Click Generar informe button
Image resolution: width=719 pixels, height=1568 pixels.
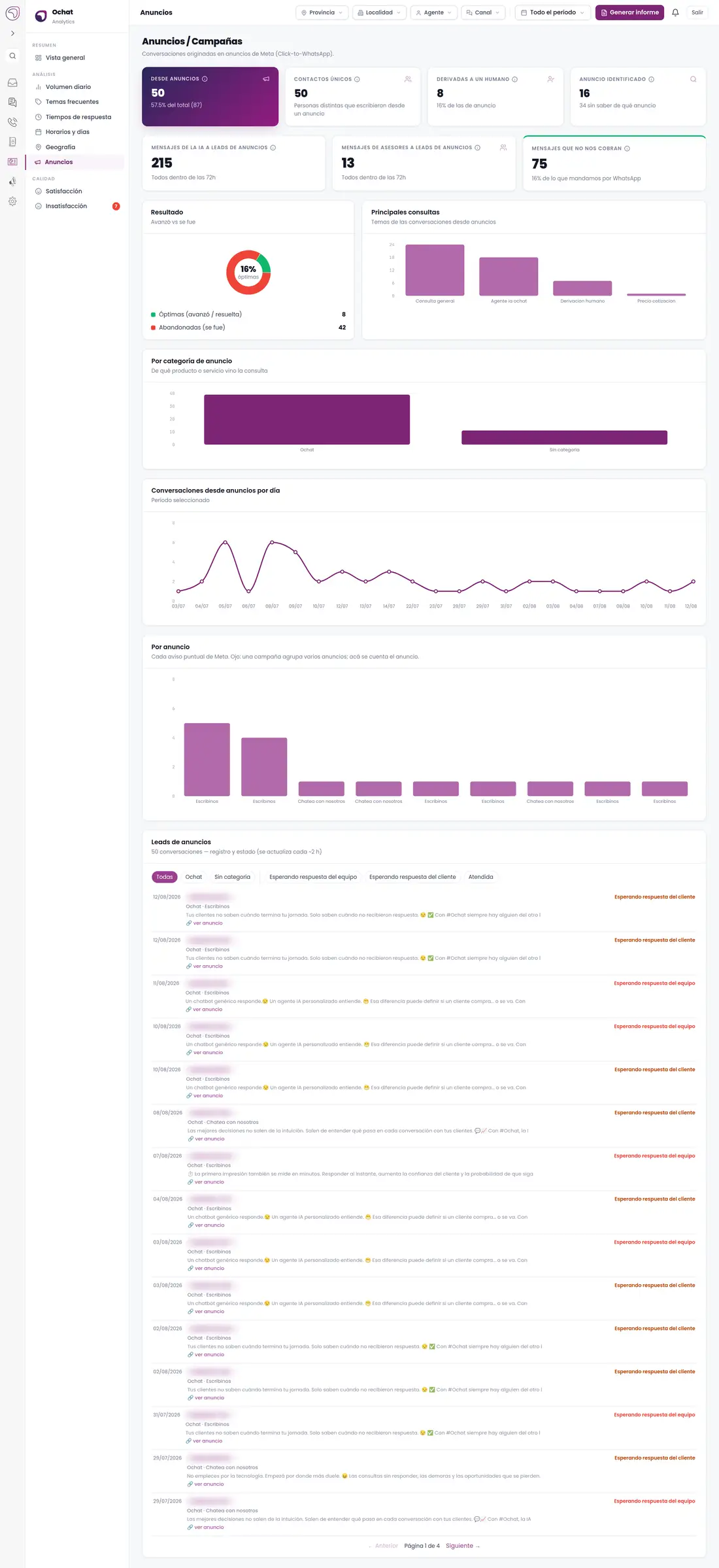tap(629, 12)
